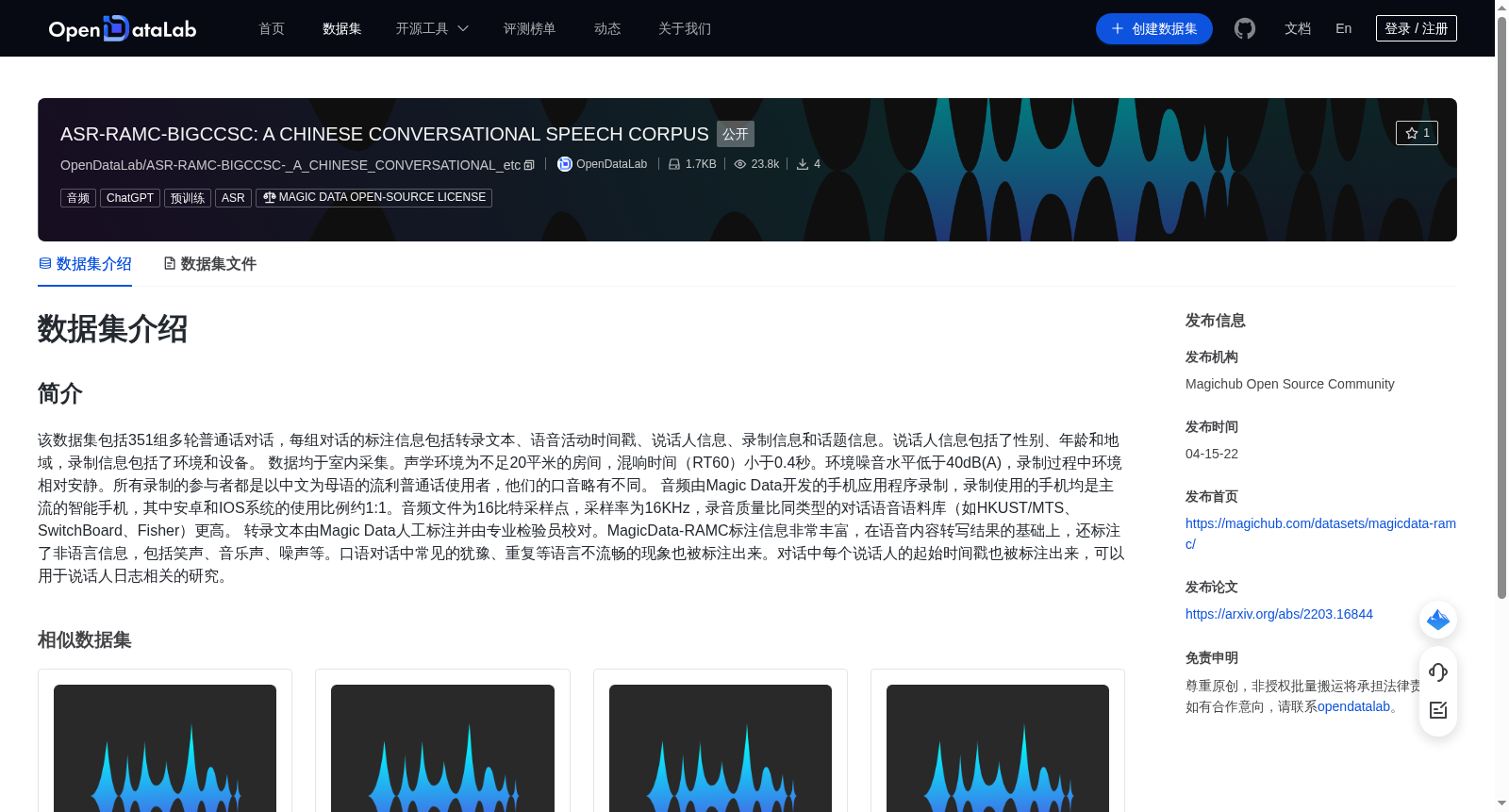
Task: Click the opendatalab contact link
Action: point(1353,706)
